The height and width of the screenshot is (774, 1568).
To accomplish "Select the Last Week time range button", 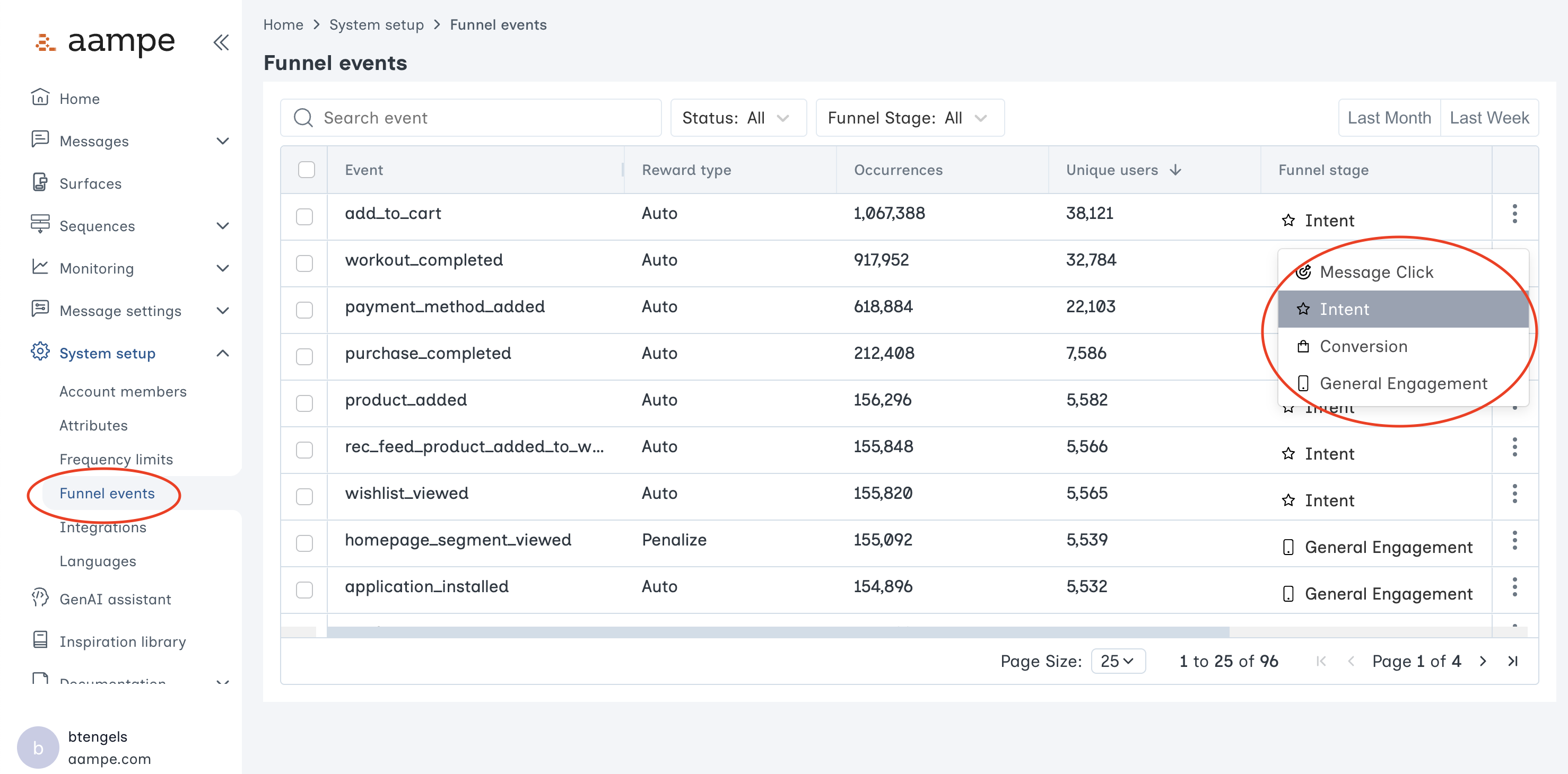I will click(1489, 118).
